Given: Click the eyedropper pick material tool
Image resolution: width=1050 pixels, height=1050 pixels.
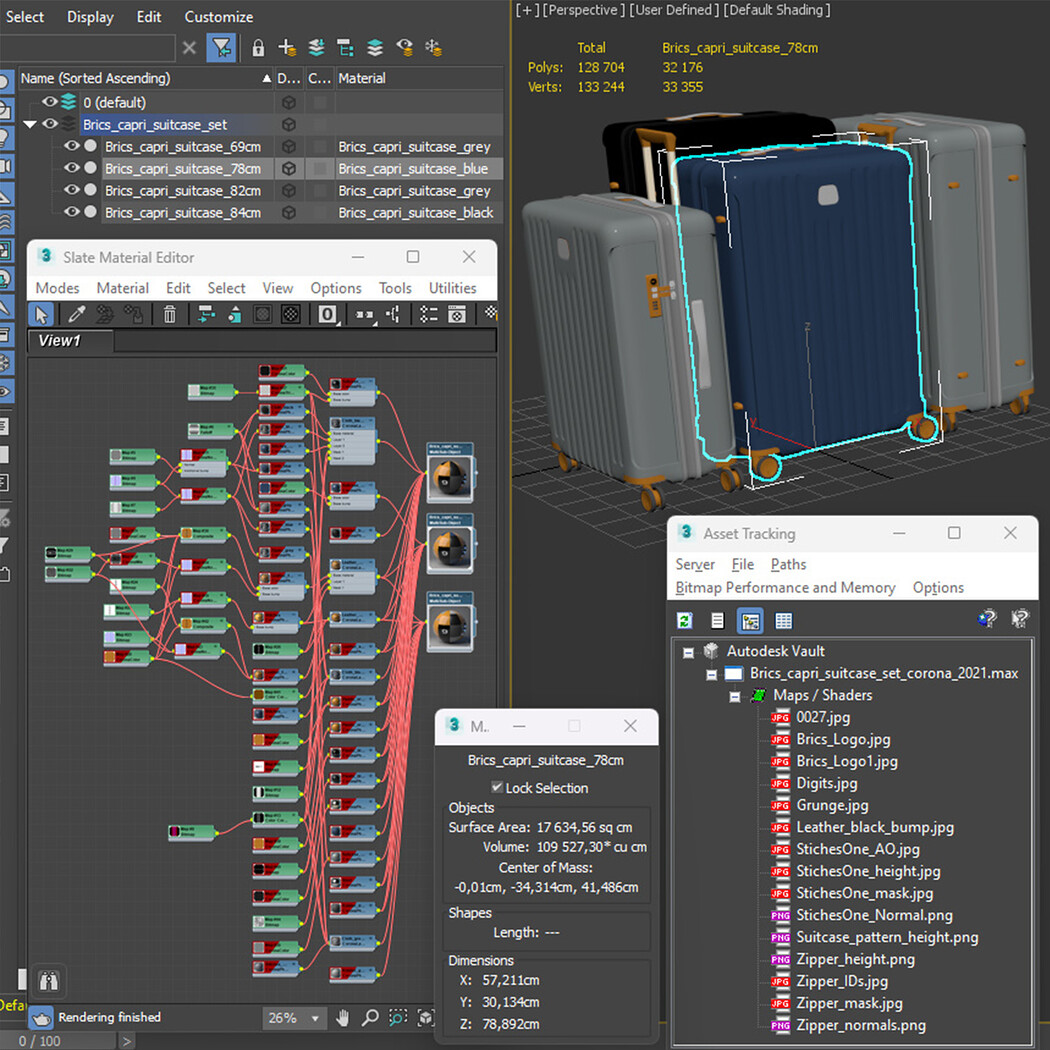Looking at the screenshot, I should click(x=75, y=314).
